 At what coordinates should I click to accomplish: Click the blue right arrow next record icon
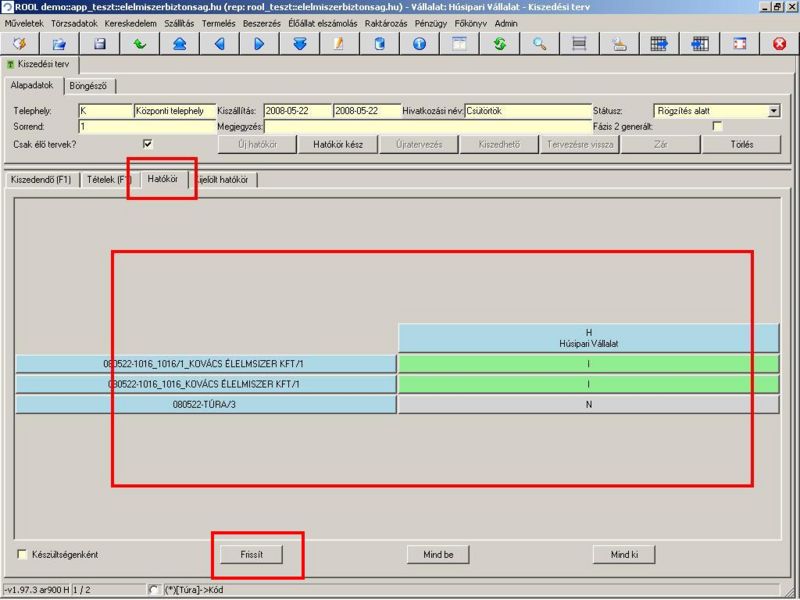pyautogui.click(x=259, y=44)
